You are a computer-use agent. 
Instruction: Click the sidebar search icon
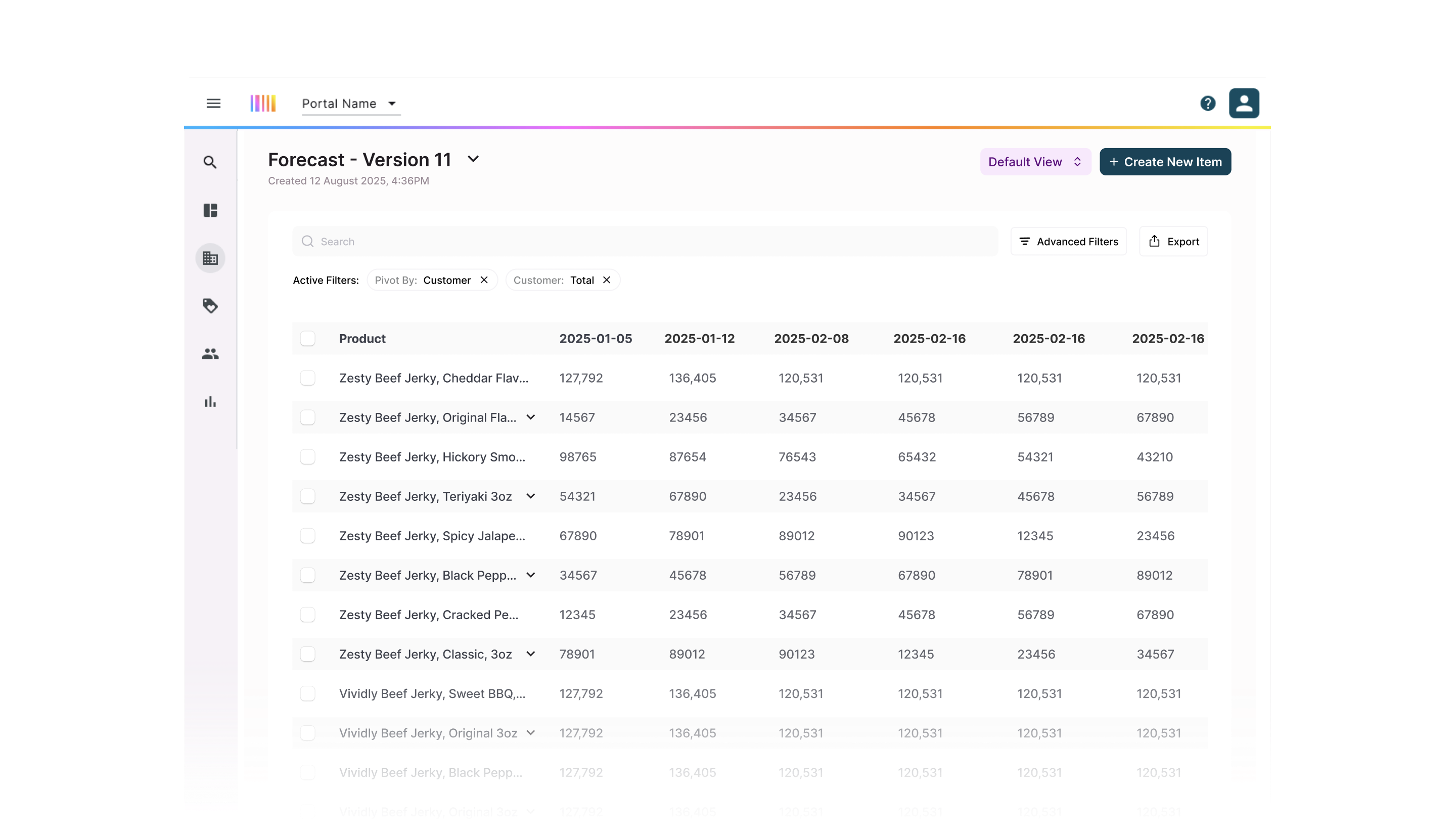pos(210,162)
